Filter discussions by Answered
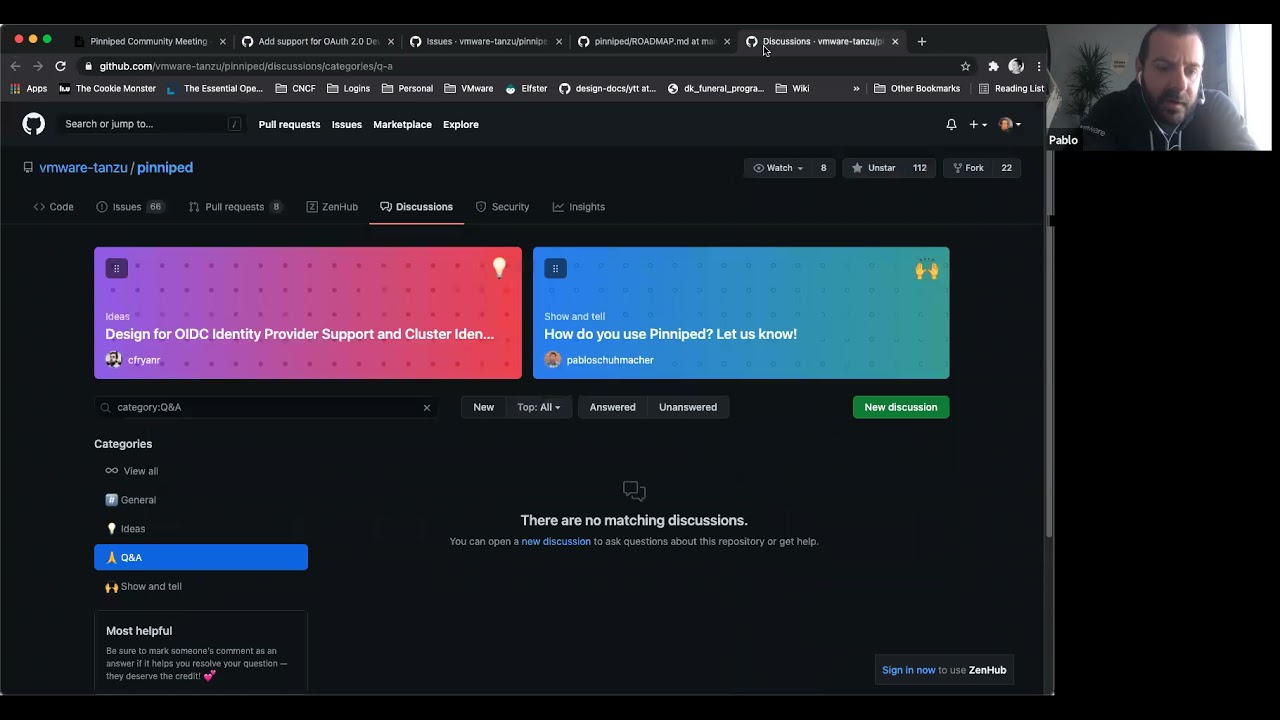The width and height of the screenshot is (1280, 720). click(613, 407)
